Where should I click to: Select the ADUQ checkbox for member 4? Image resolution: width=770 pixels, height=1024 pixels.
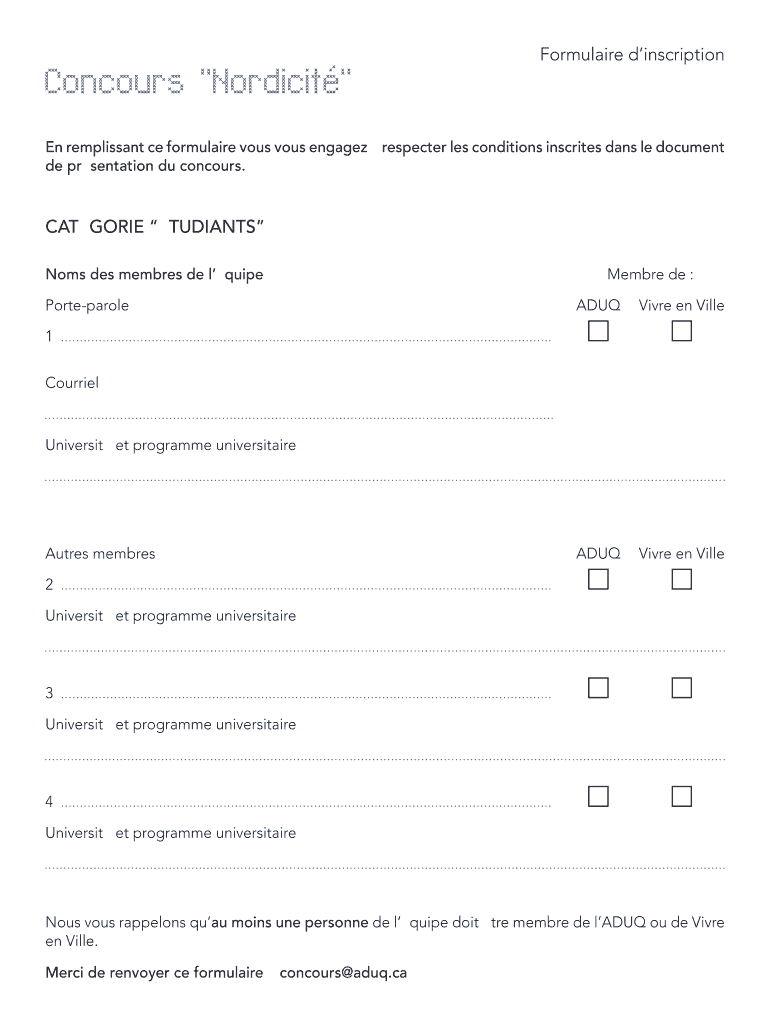coord(598,796)
